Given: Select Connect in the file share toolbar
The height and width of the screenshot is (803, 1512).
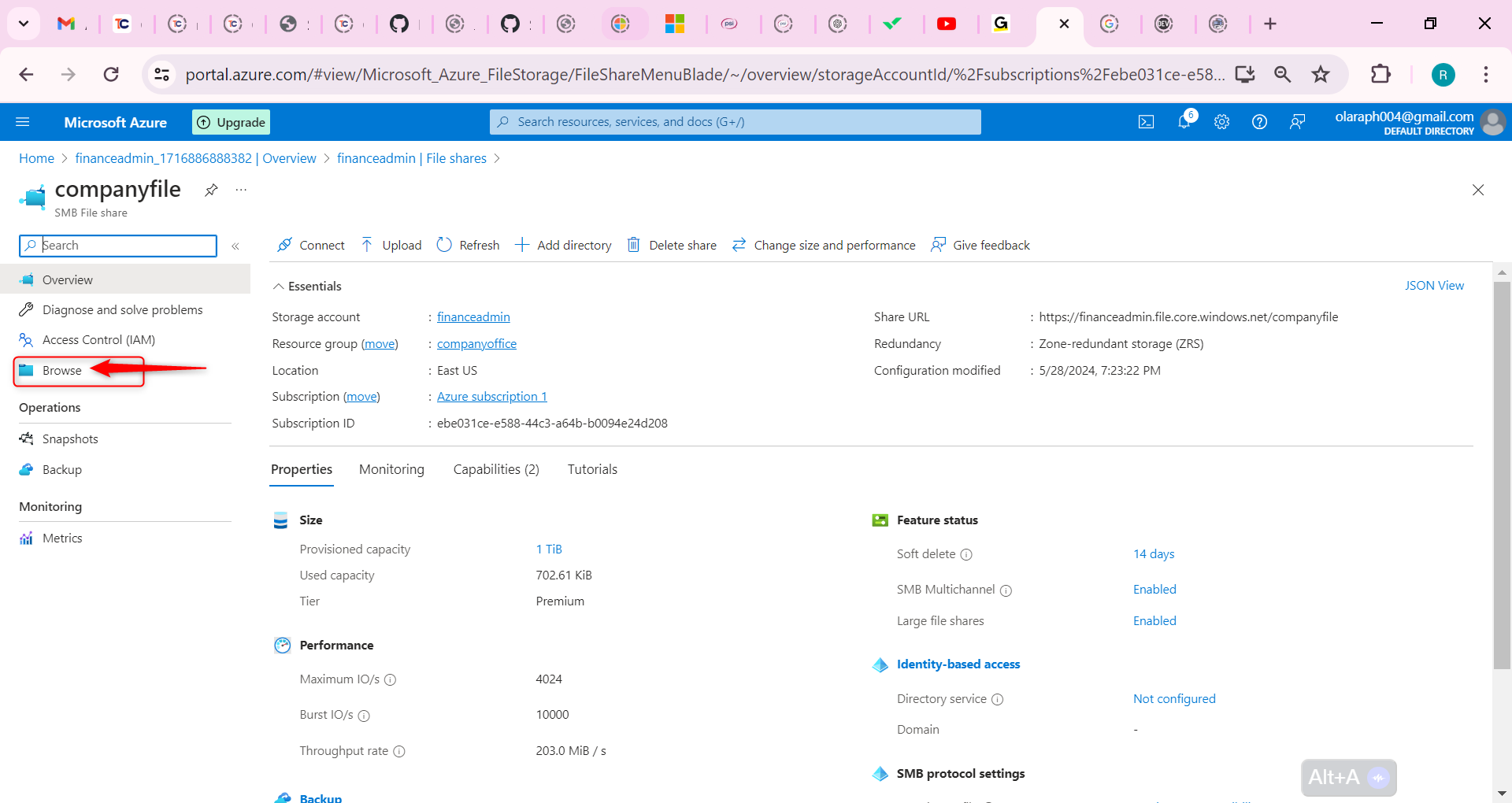Looking at the screenshot, I should pyautogui.click(x=319, y=245).
